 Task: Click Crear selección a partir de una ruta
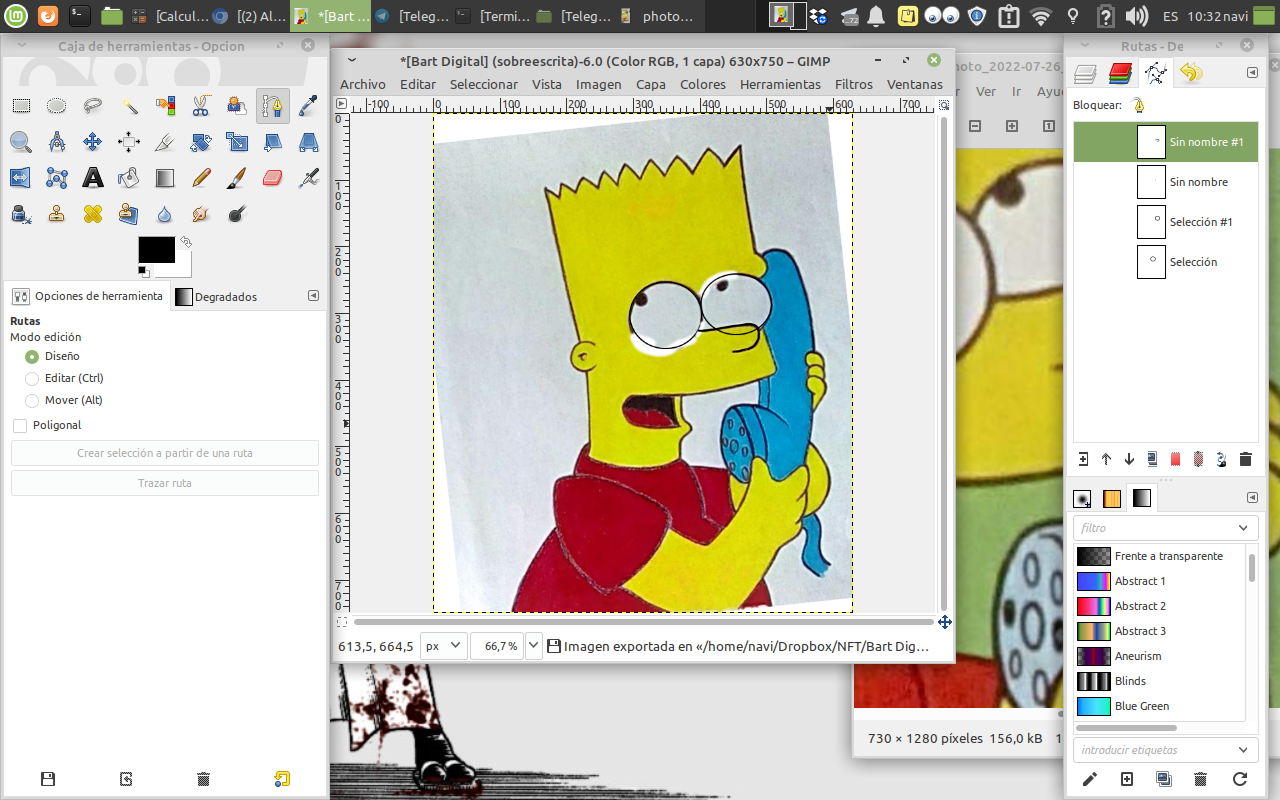click(165, 453)
